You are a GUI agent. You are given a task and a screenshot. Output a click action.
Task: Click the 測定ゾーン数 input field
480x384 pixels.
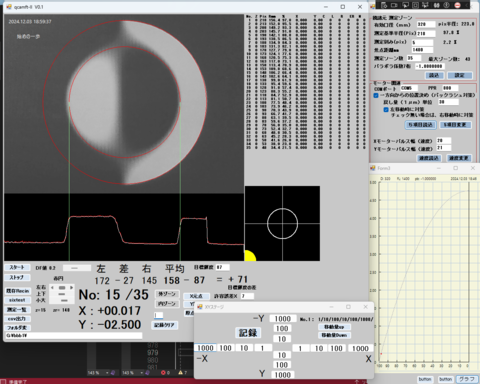coord(414,58)
